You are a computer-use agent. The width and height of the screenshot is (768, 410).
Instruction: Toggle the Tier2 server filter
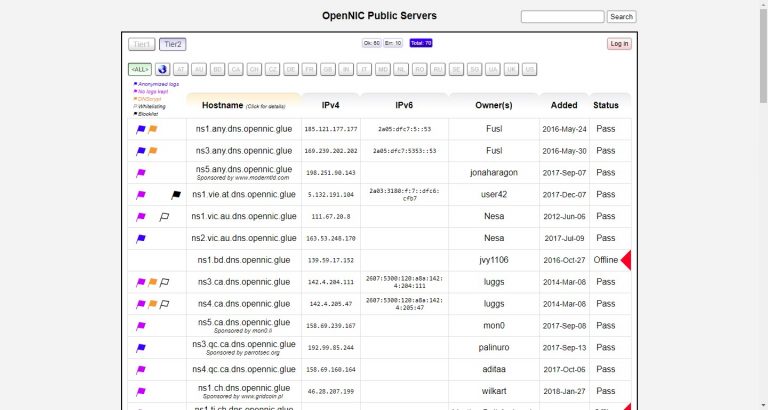(x=172, y=44)
